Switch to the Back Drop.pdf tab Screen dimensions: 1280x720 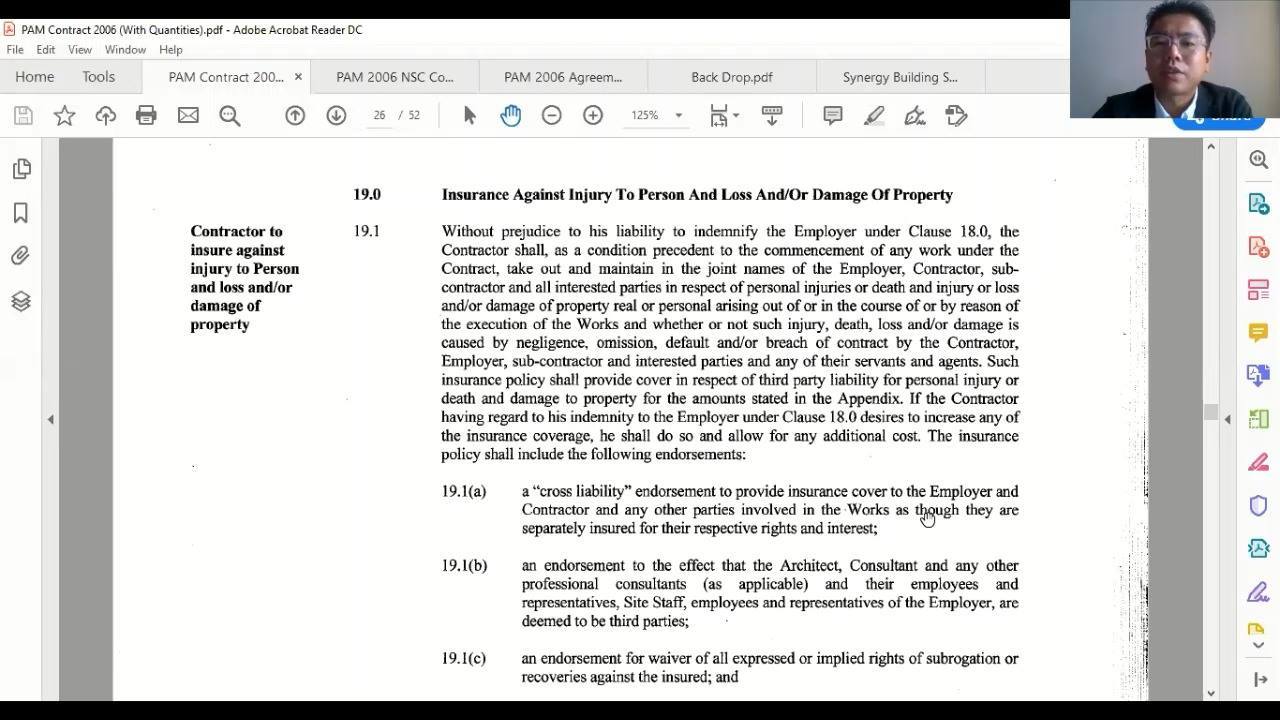tap(732, 77)
